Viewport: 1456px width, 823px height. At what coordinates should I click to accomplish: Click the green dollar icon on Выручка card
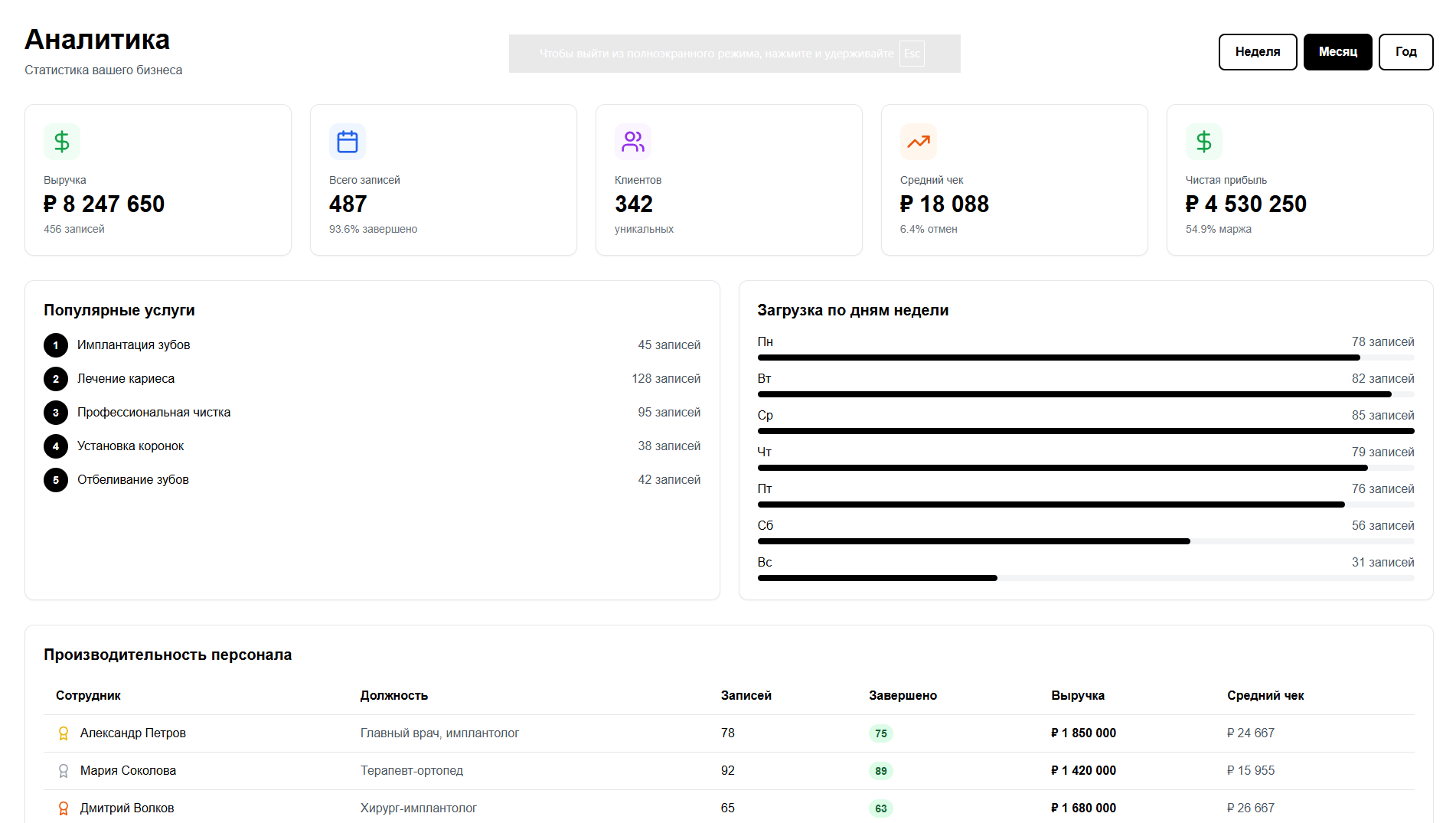[62, 142]
